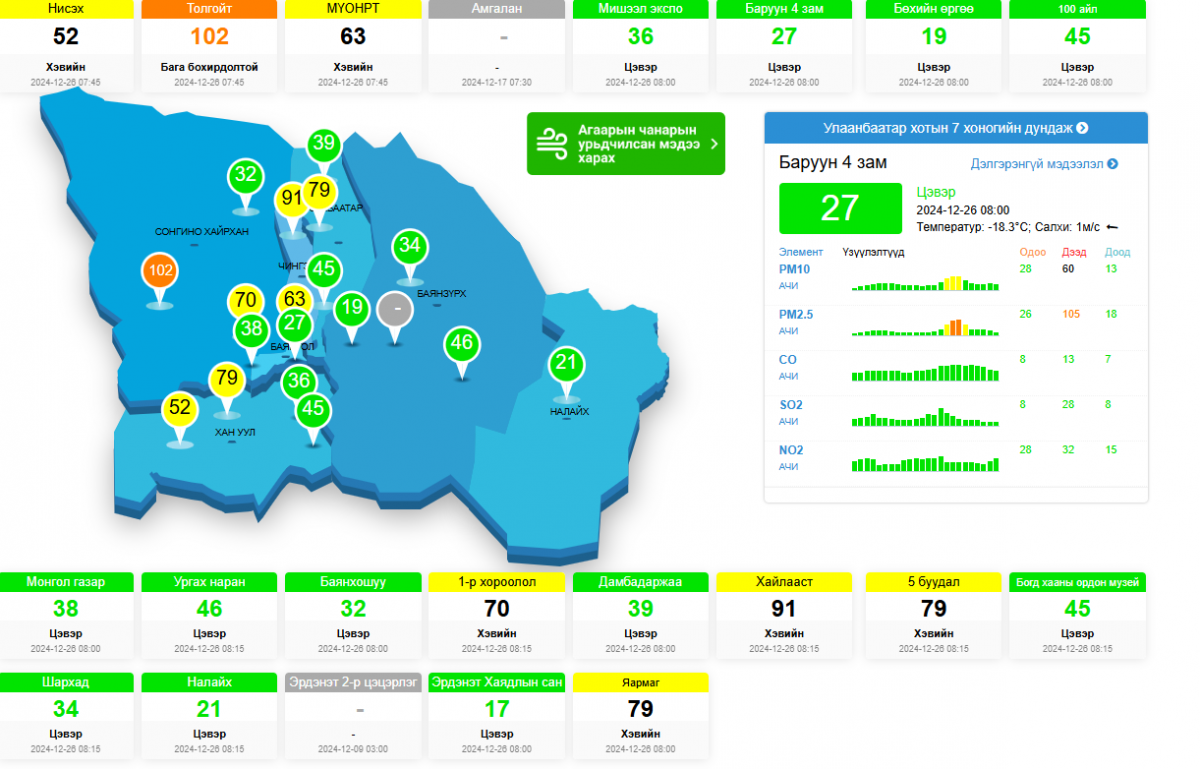Click the orange 102 map marker
The width and height of the screenshot is (1200, 769).
tap(161, 270)
